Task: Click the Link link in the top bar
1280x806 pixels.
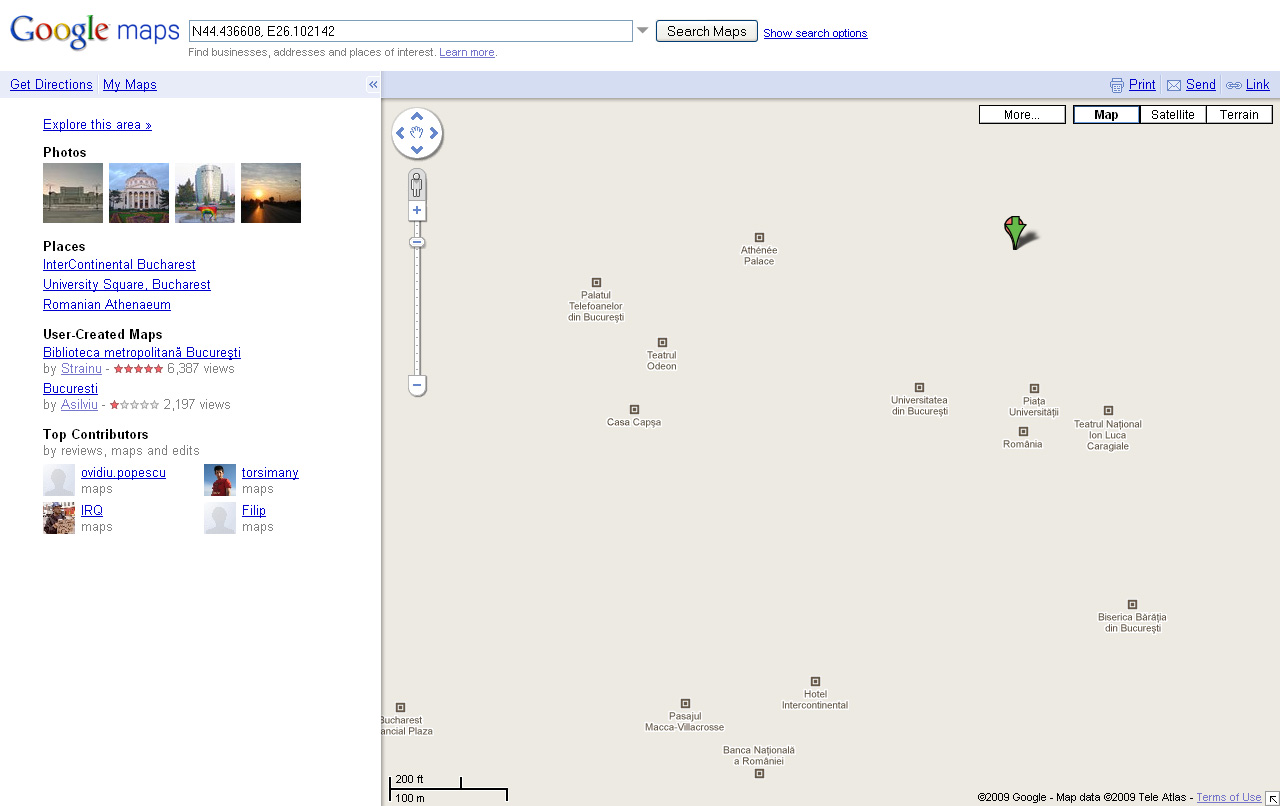Action: tap(1257, 85)
